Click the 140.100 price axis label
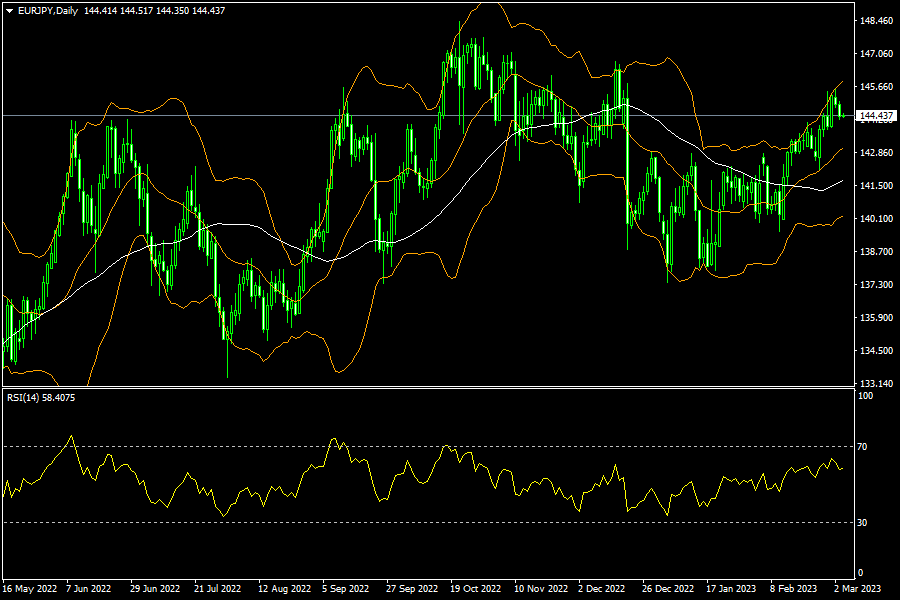This screenshot has height=600, width=900. pos(876,219)
